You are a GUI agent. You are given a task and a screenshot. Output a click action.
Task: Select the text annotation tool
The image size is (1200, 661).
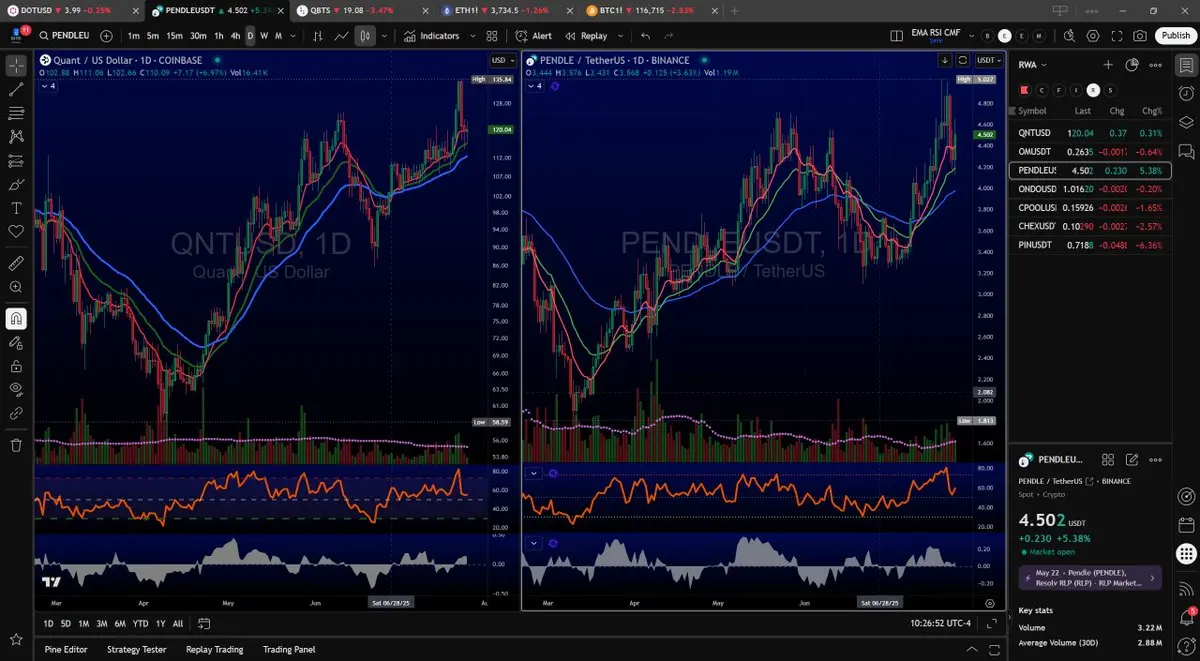pos(16,208)
